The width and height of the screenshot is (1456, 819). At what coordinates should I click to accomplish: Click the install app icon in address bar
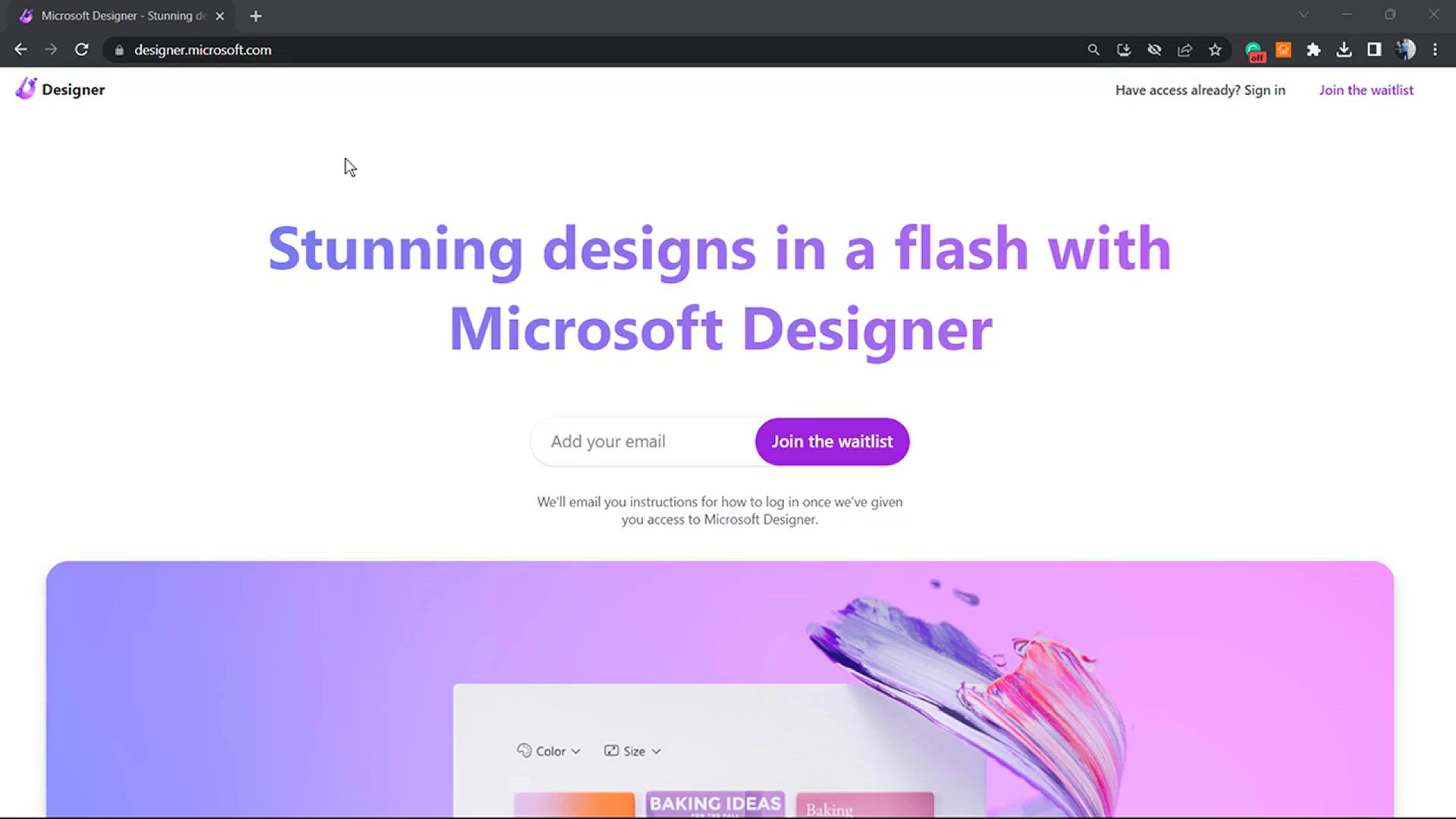[x=1124, y=49]
